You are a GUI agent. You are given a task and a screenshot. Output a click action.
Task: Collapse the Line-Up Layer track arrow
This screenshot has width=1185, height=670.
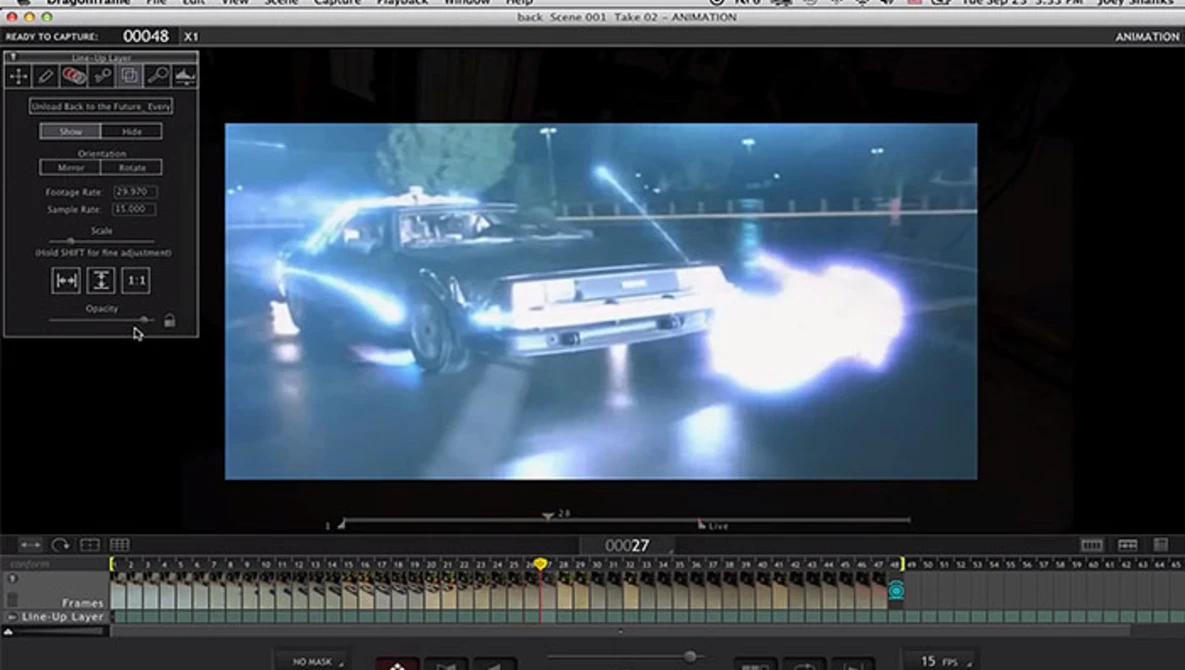[x=11, y=617]
